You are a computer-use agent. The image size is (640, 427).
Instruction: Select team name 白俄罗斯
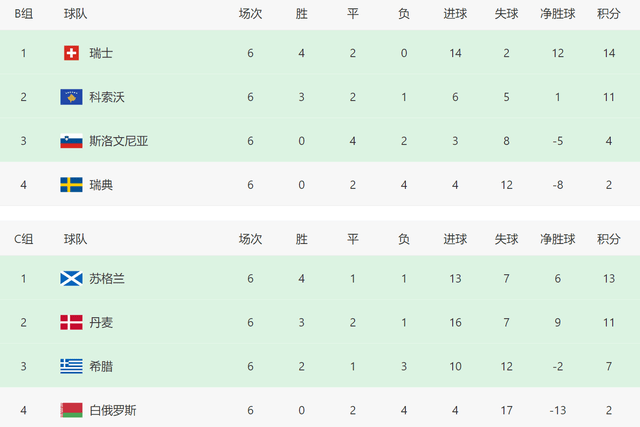113,409
